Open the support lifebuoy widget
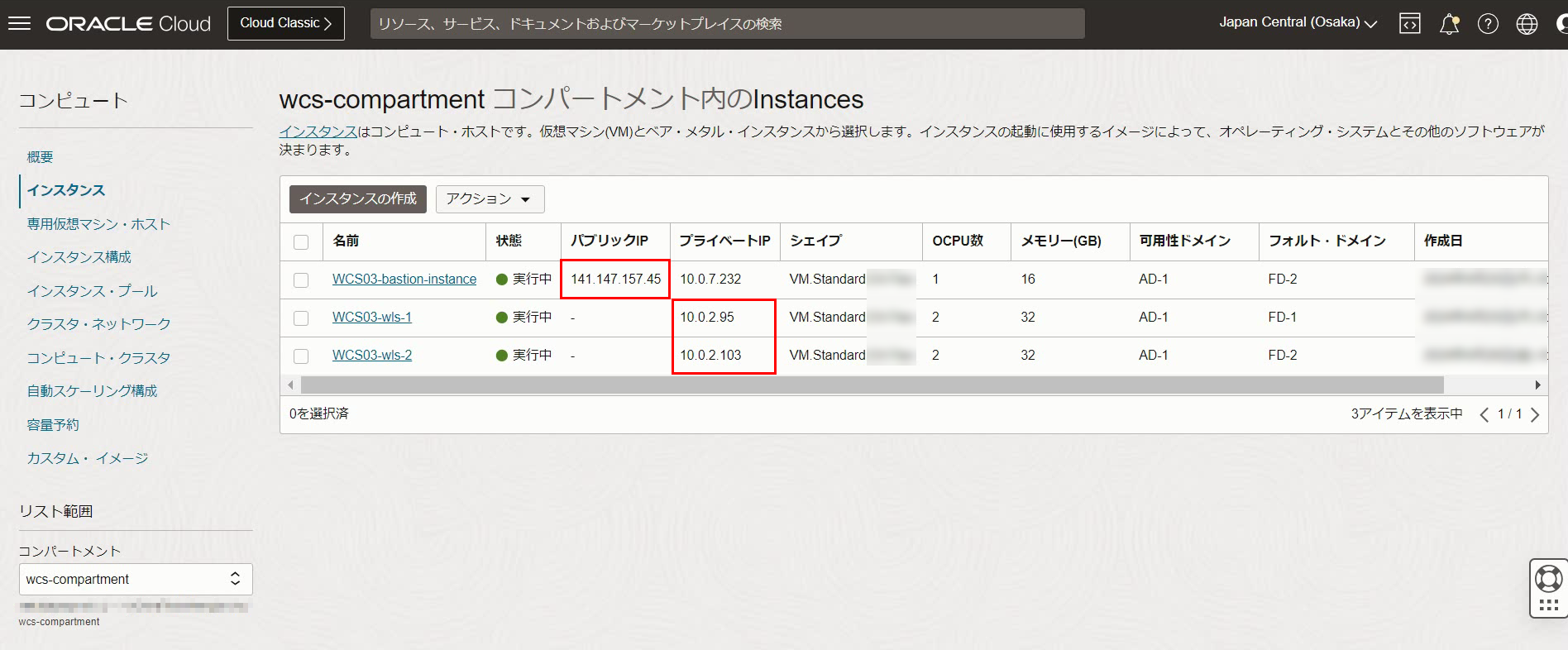Image resolution: width=1568 pixels, height=650 pixels. (x=1548, y=578)
